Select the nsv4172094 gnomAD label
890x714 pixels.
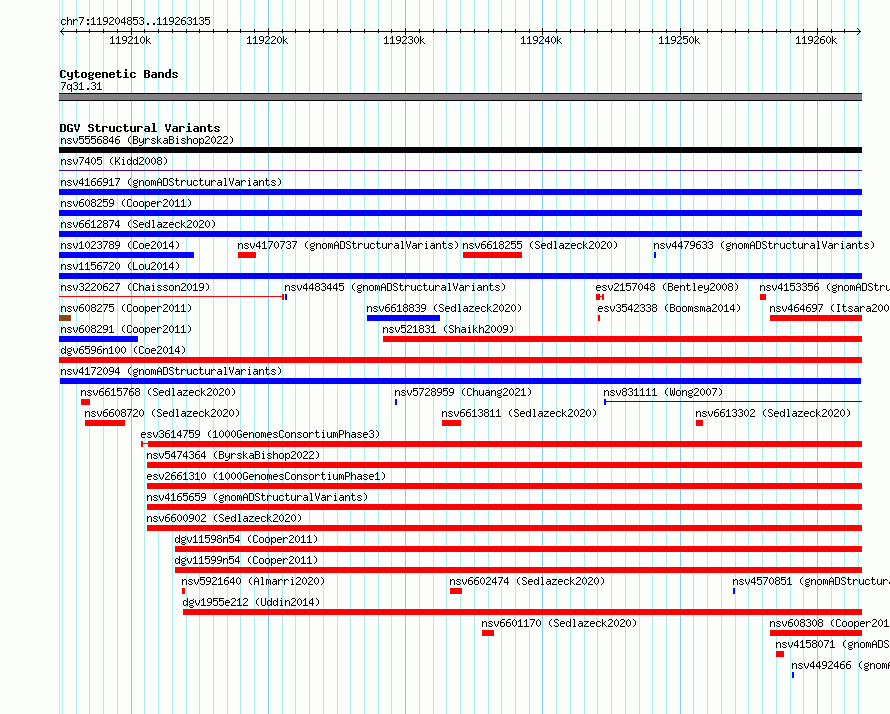click(171, 371)
